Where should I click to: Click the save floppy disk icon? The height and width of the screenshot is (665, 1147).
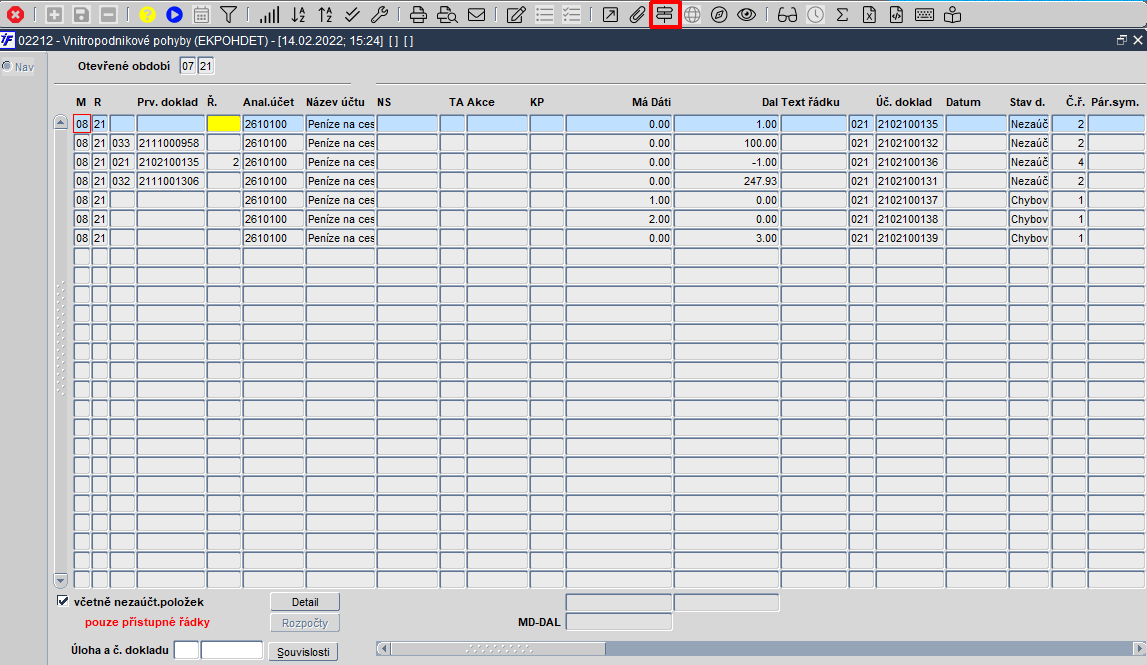(x=81, y=15)
